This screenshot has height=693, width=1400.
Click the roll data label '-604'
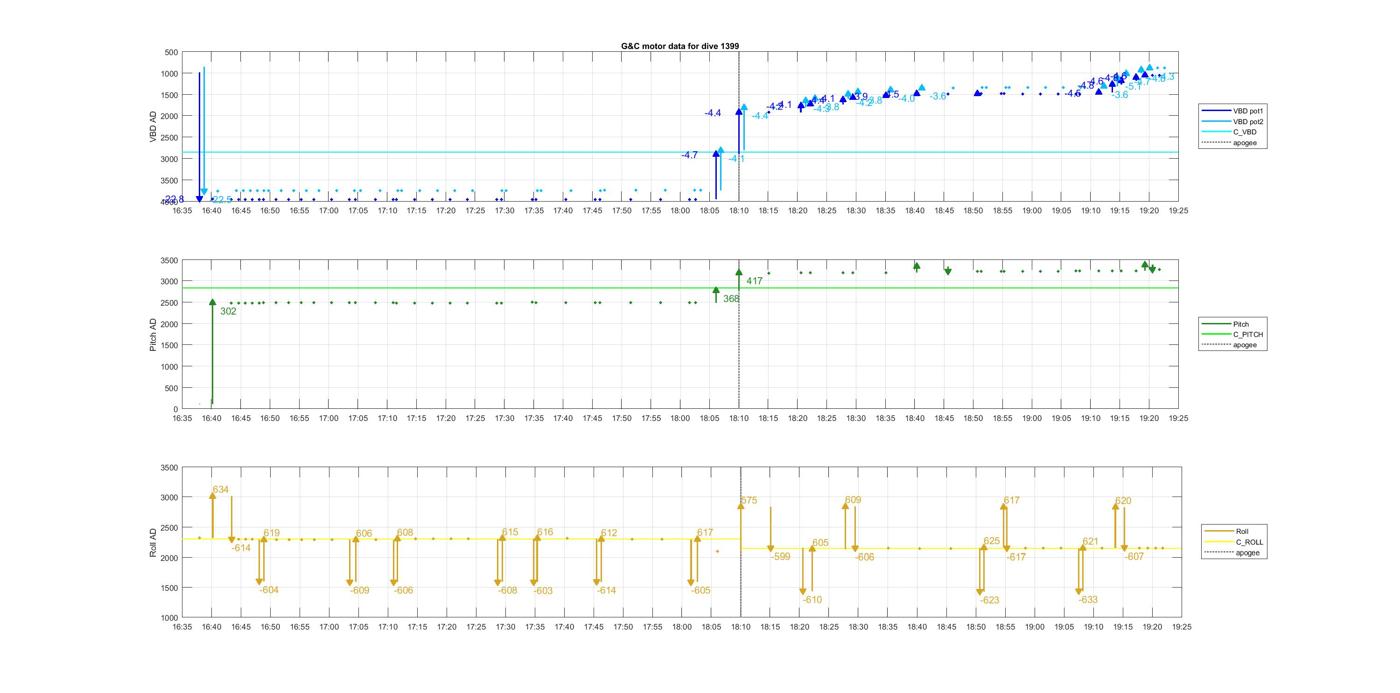[x=269, y=591]
